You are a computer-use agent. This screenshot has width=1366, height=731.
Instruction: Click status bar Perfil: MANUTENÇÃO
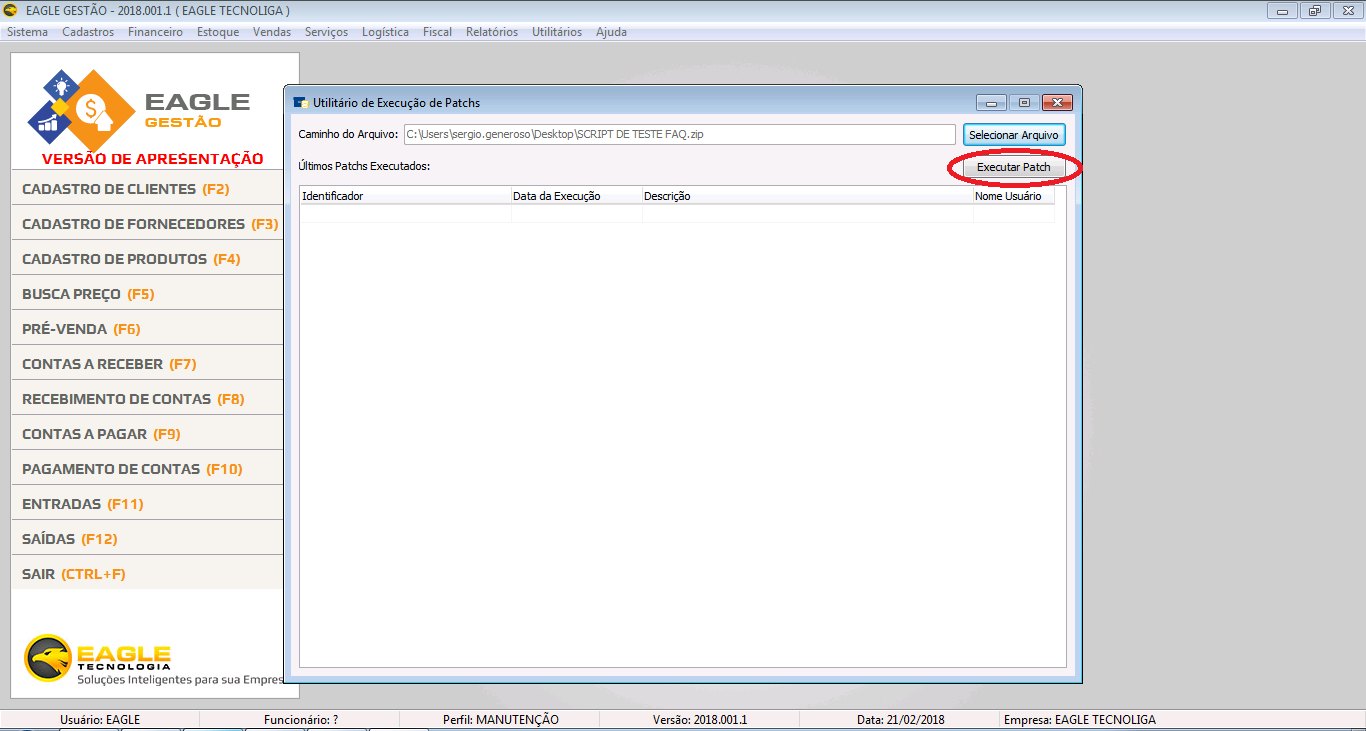click(501, 719)
